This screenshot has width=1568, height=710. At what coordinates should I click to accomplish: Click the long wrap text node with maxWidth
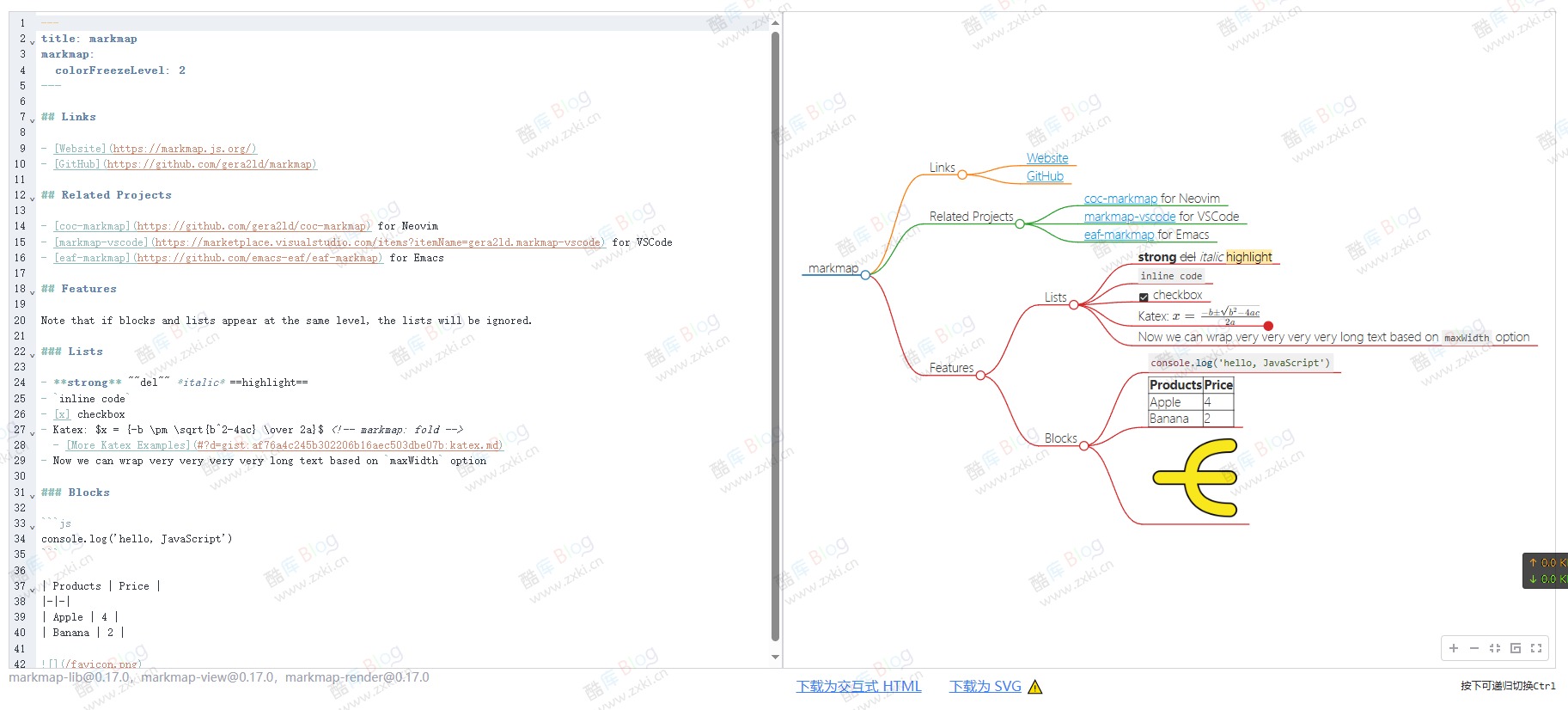(x=1333, y=337)
